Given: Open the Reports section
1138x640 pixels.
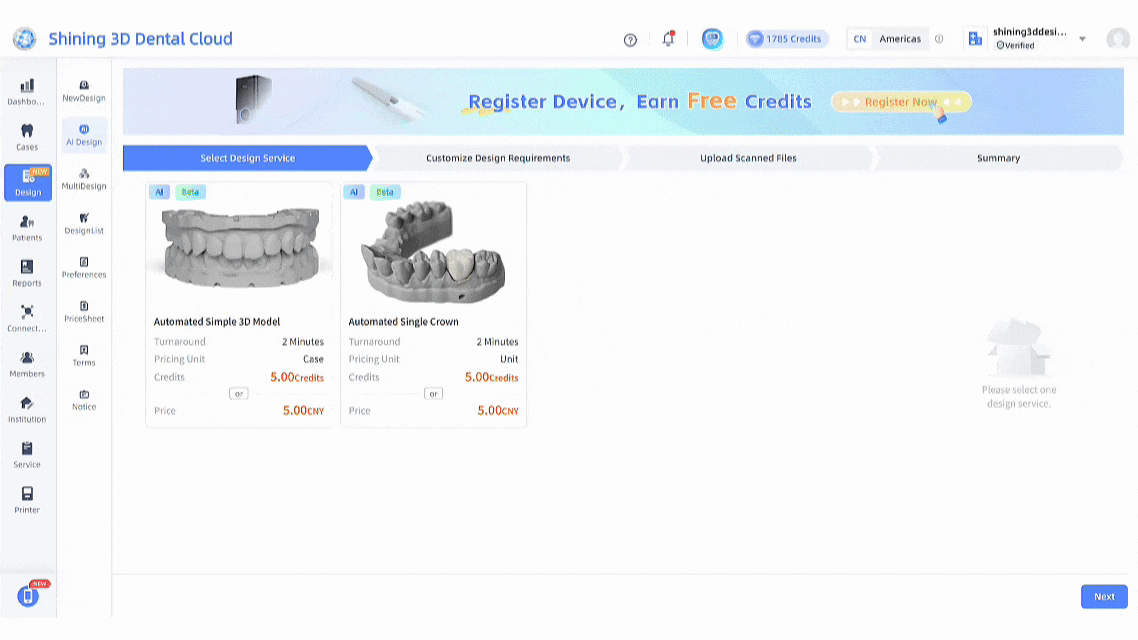Looking at the screenshot, I should click(27, 273).
